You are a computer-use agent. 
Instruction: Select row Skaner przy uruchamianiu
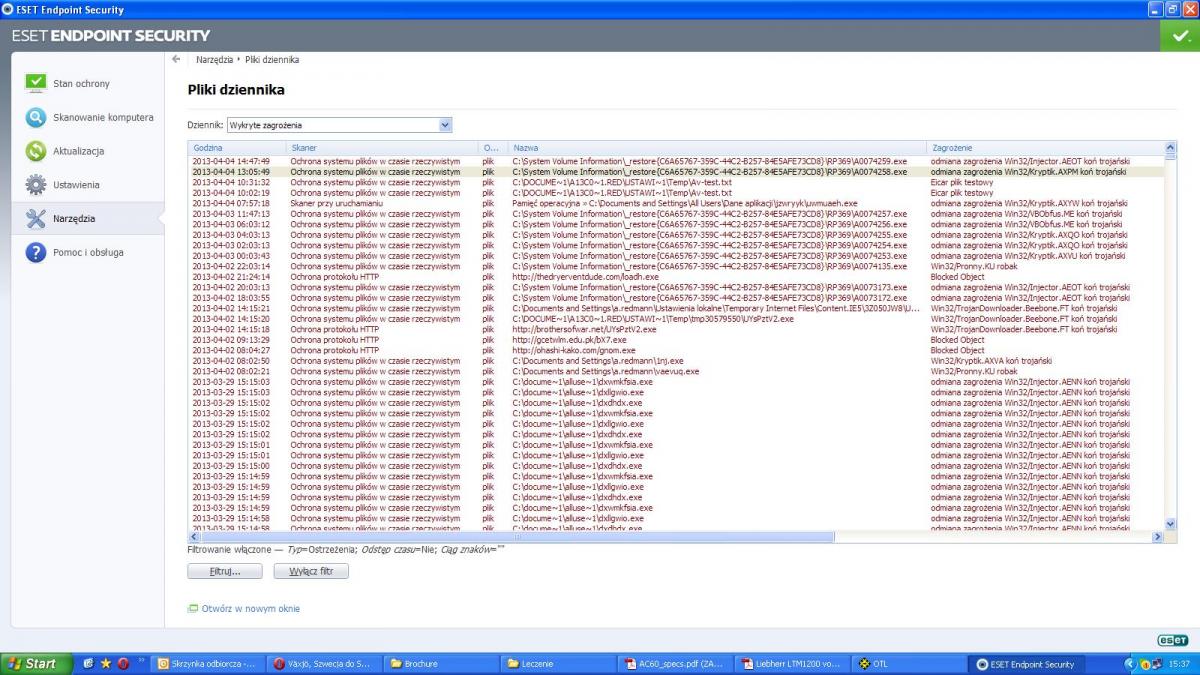pos(676,203)
